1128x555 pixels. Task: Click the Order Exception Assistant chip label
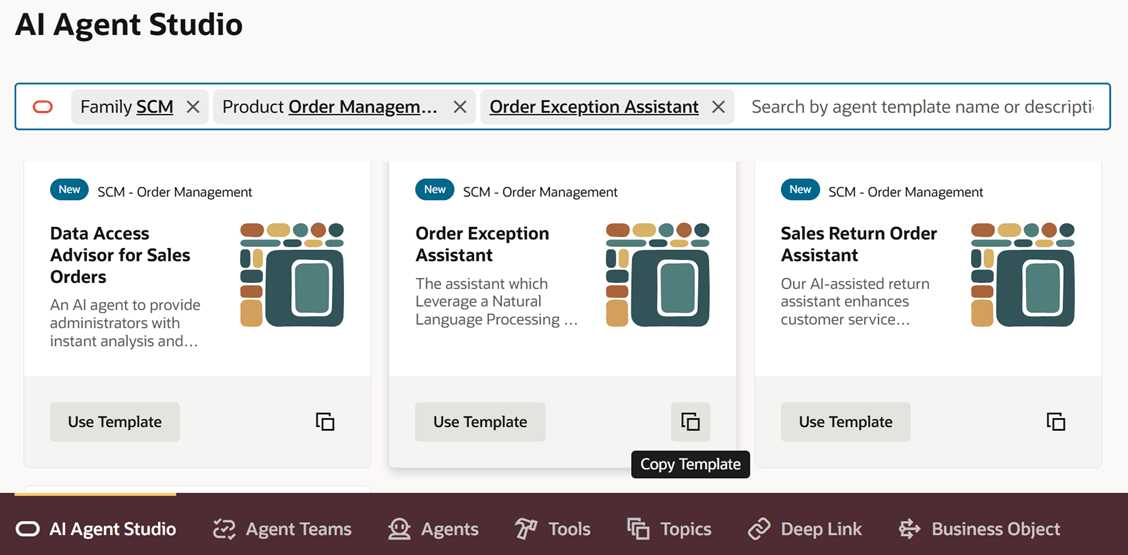click(x=594, y=107)
